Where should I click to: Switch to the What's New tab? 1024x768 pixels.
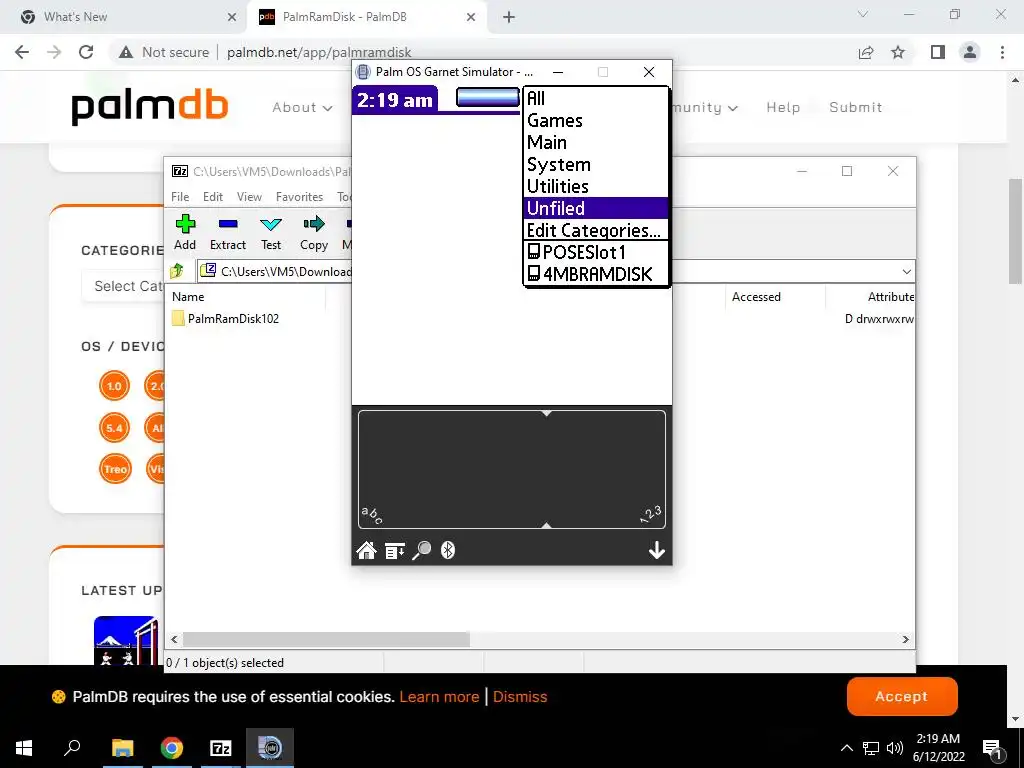tap(128, 17)
